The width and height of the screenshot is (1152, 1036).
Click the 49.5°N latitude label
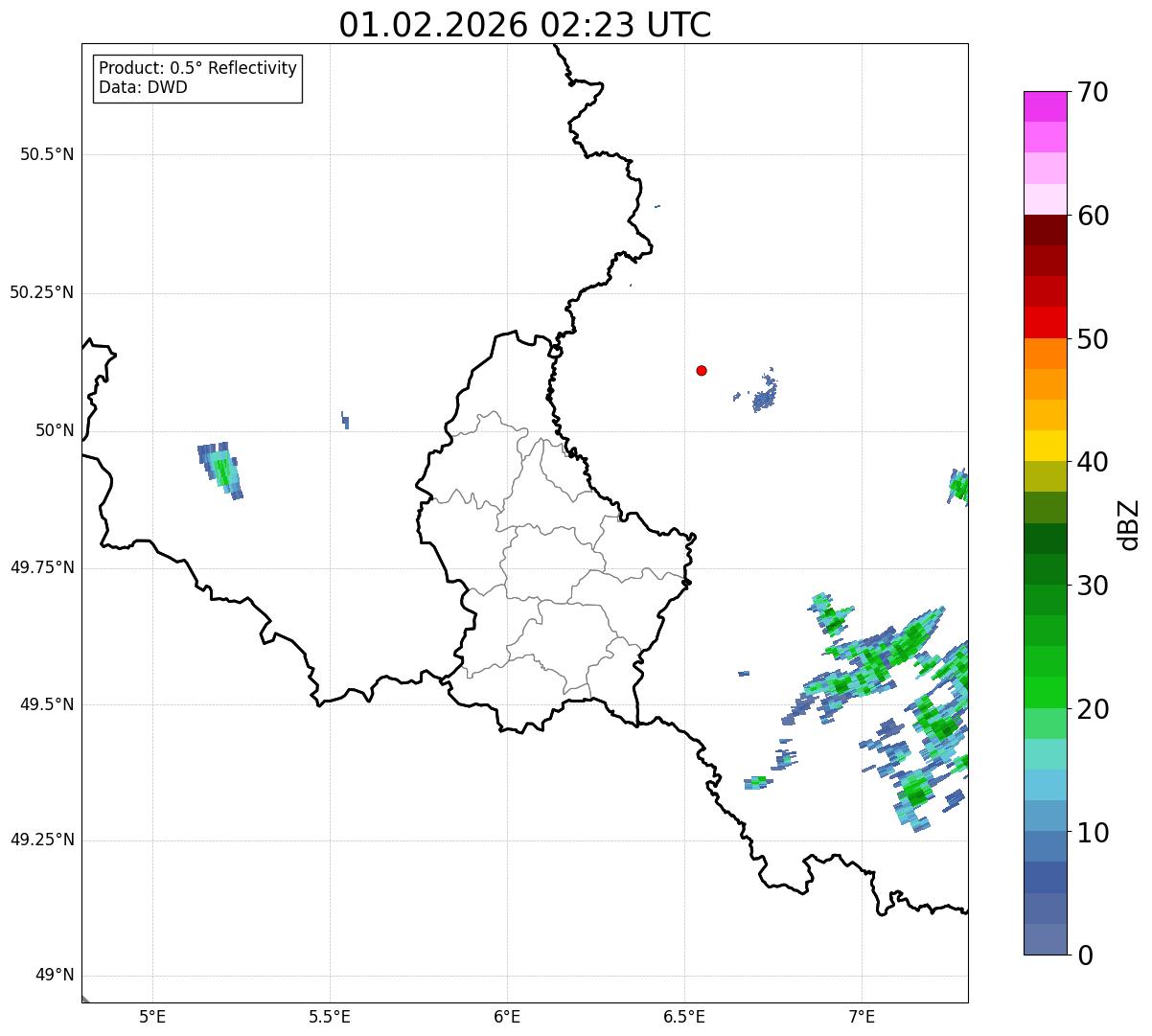pos(47,704)
